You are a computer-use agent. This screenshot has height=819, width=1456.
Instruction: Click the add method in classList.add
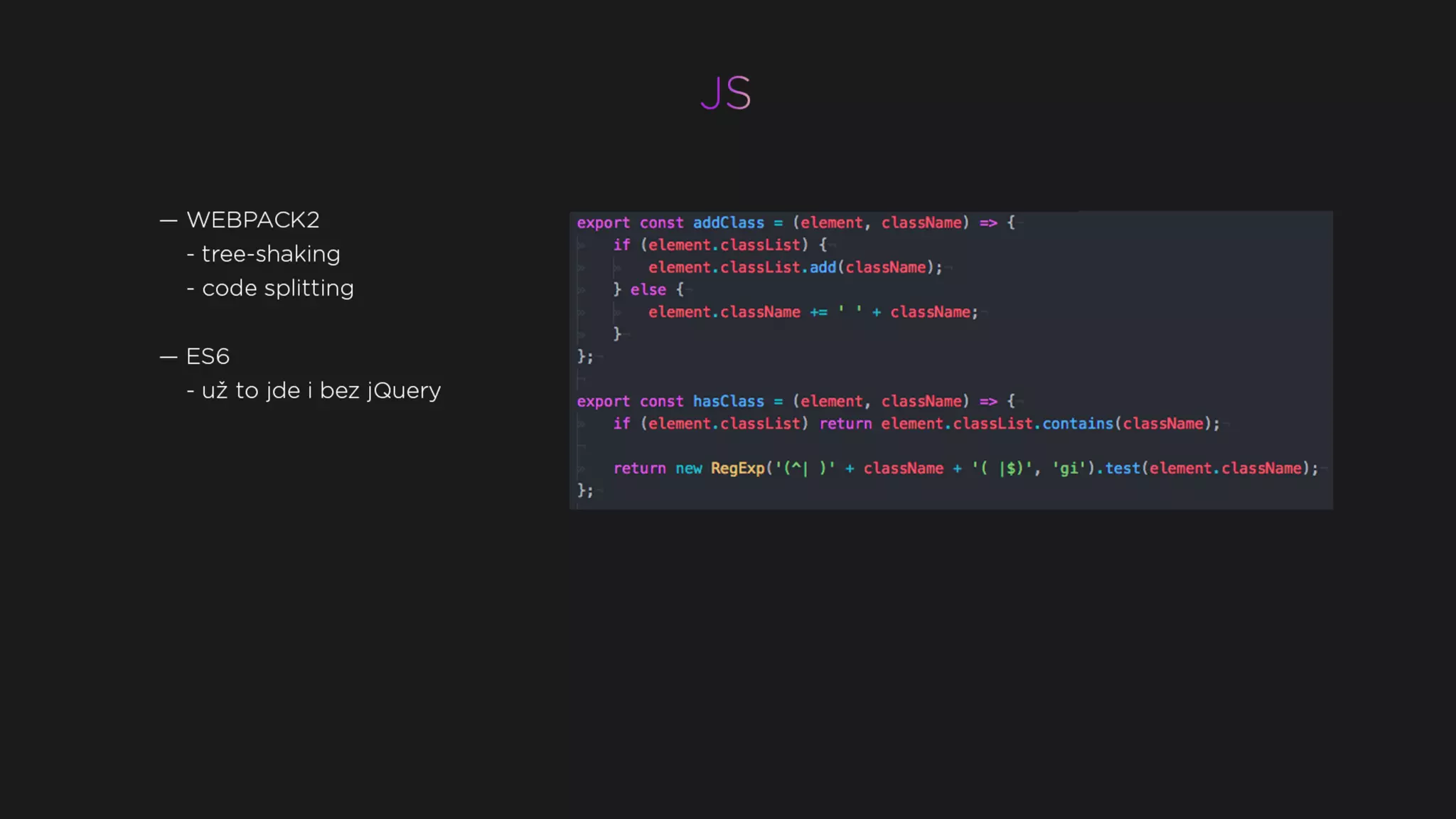(823, 267)
